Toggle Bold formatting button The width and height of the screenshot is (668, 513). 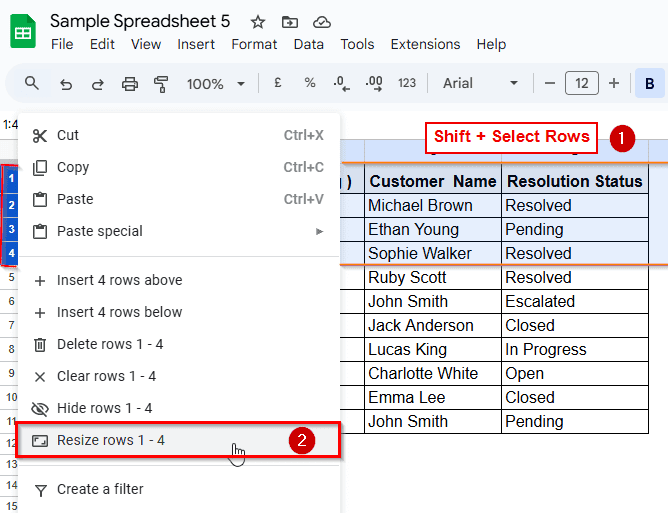[649, 83]
